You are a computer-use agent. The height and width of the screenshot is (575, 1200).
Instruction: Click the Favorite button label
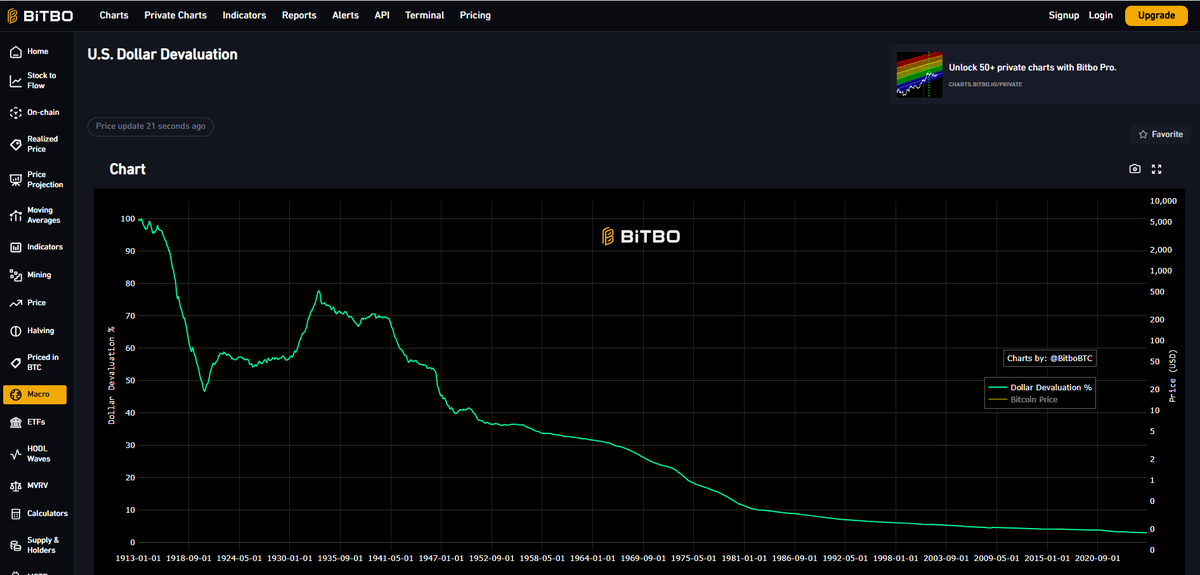point(1167,134)
